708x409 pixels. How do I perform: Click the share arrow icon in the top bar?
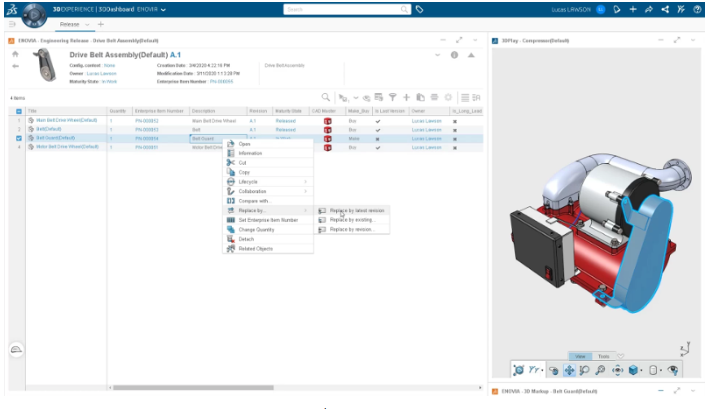(x=649, y=9)
